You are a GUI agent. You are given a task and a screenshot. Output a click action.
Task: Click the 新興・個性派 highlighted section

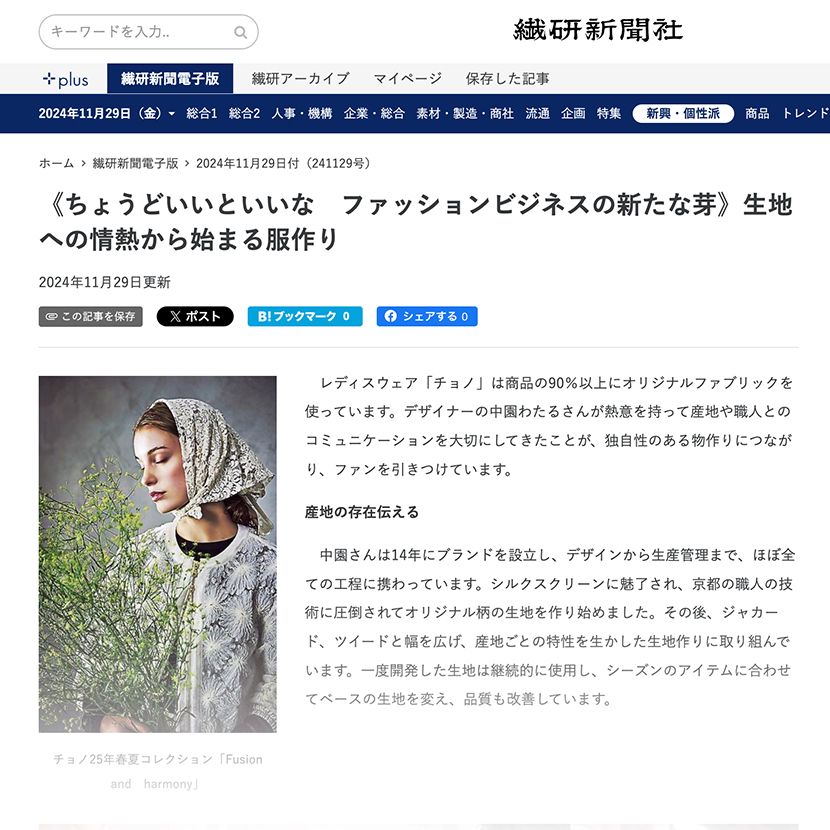tap(683, 113)
